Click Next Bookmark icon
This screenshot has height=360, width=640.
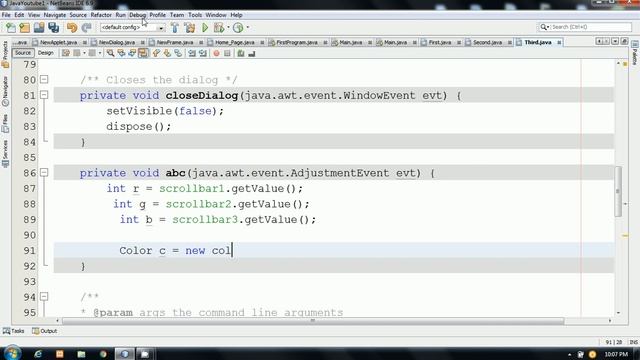(167, 53)
